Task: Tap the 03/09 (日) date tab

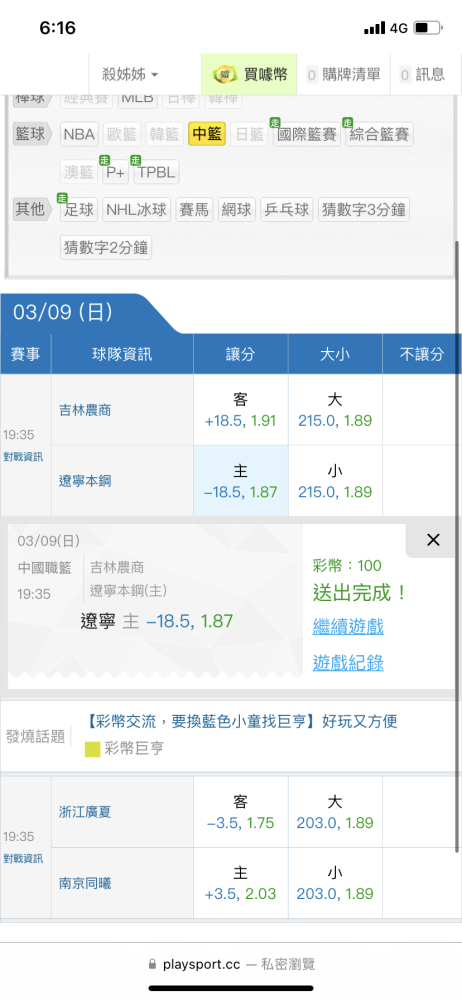Action: coord(63,312)
